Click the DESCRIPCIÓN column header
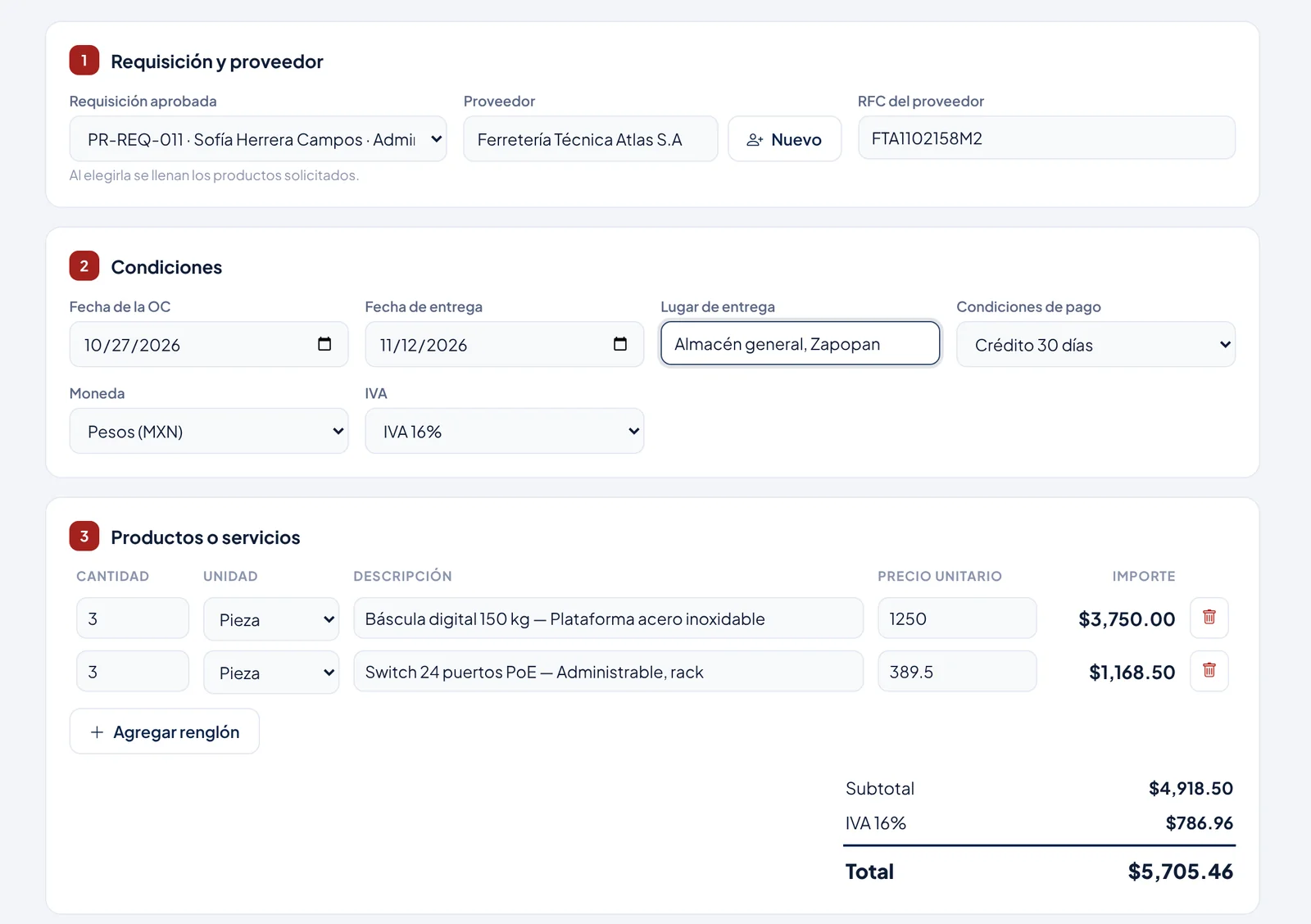 tap(402, 576)
